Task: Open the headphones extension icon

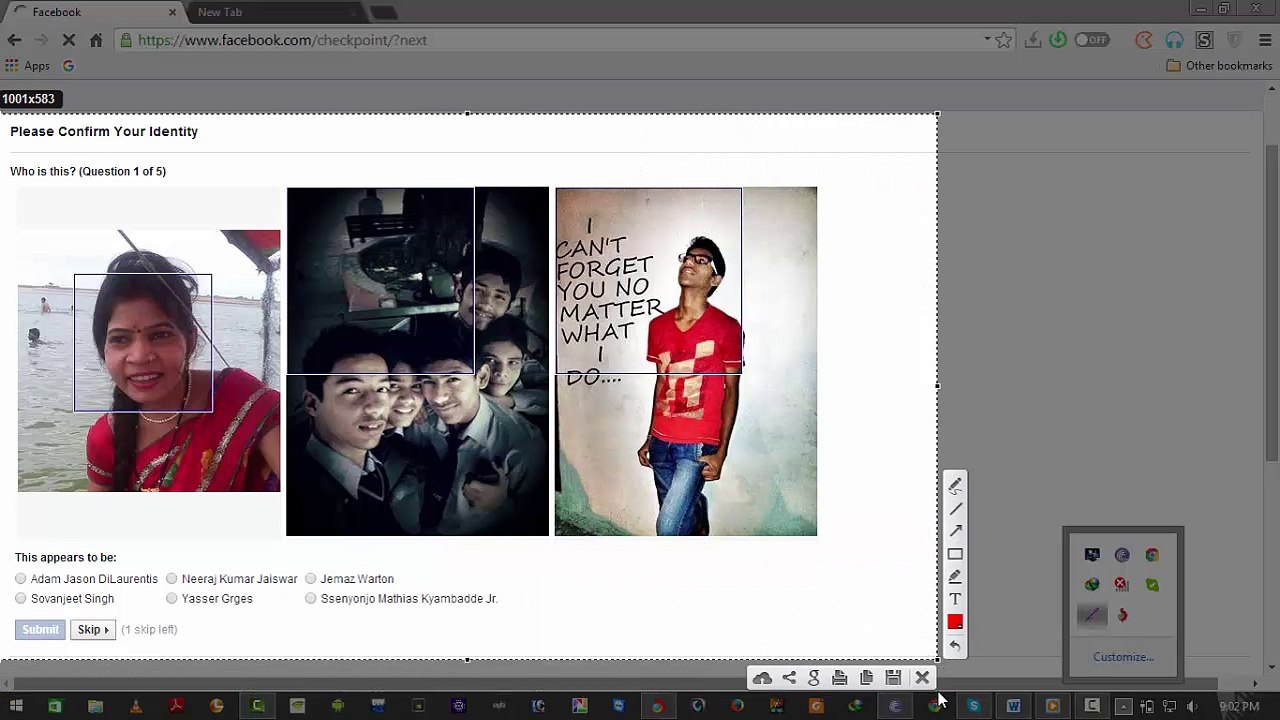Action: [x=1174, y=40]
